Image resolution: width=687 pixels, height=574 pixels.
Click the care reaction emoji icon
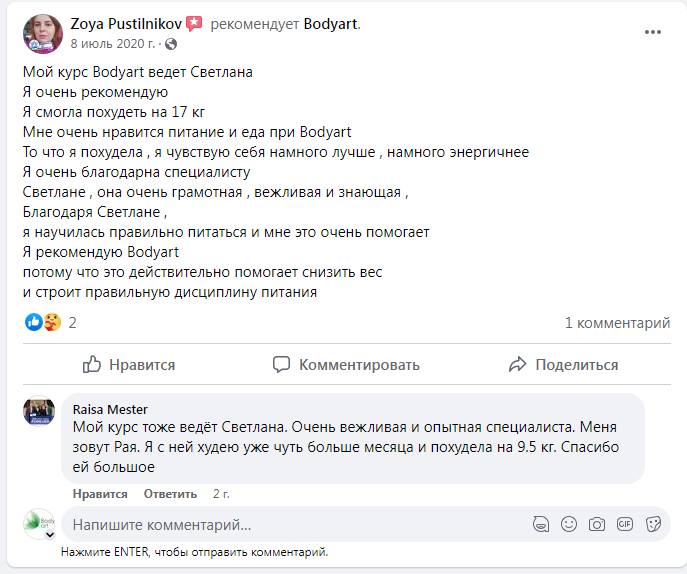pyautogui.click(x=50, y=322)
